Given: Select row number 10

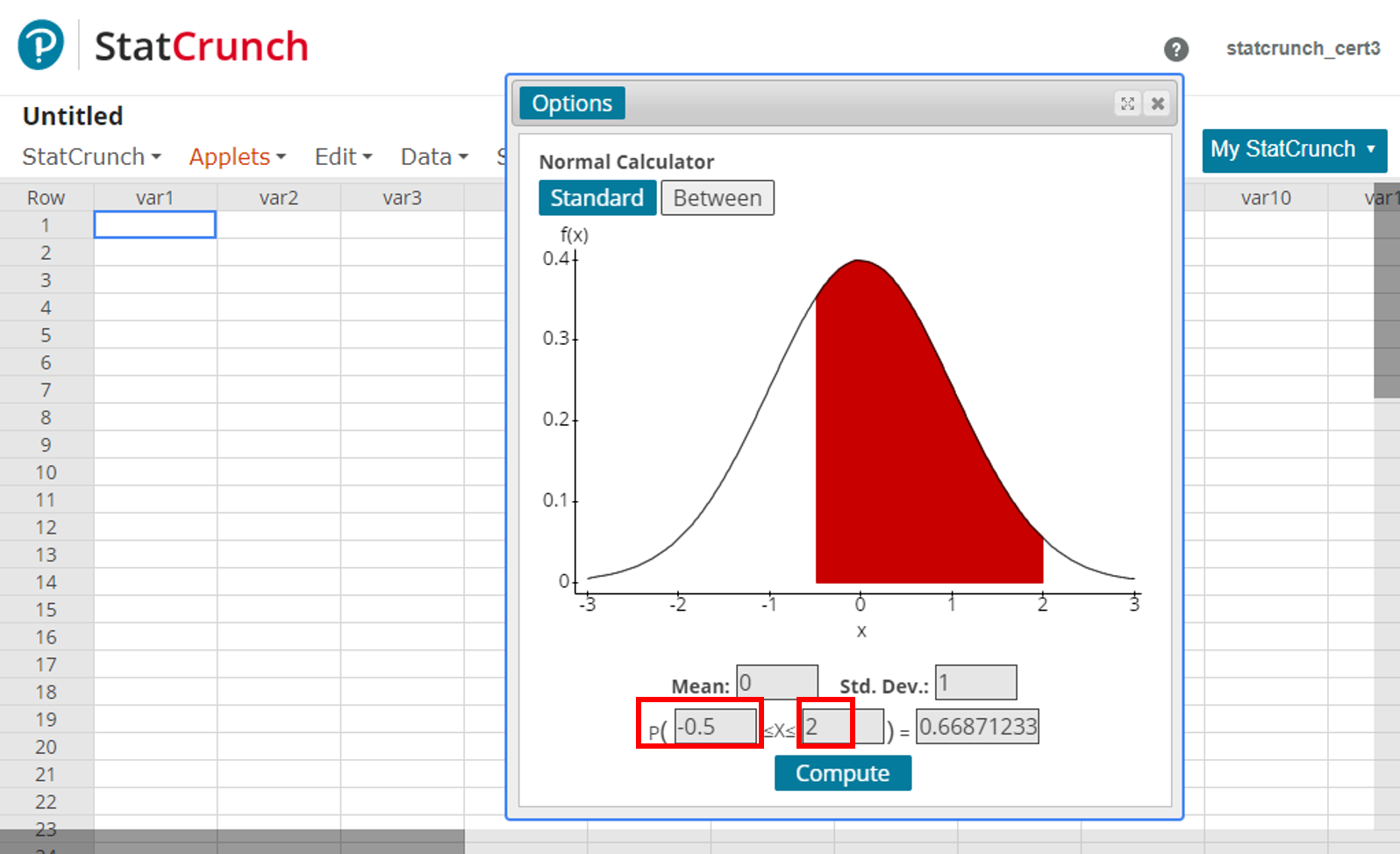Looking at the screenshot, I should coord(46,472).
